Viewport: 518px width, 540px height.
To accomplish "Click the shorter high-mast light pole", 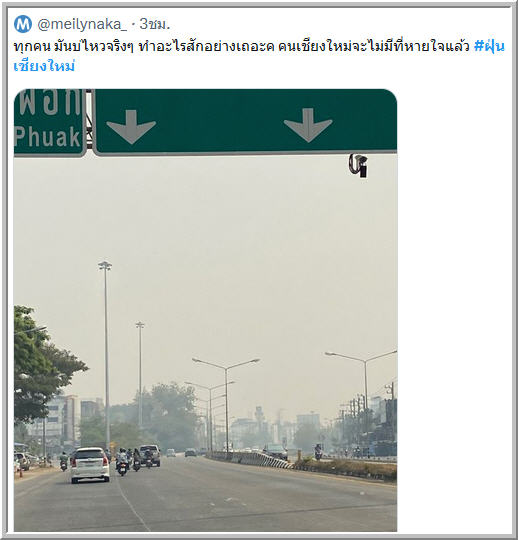I will pyautogui.click(x=140, y=375).
